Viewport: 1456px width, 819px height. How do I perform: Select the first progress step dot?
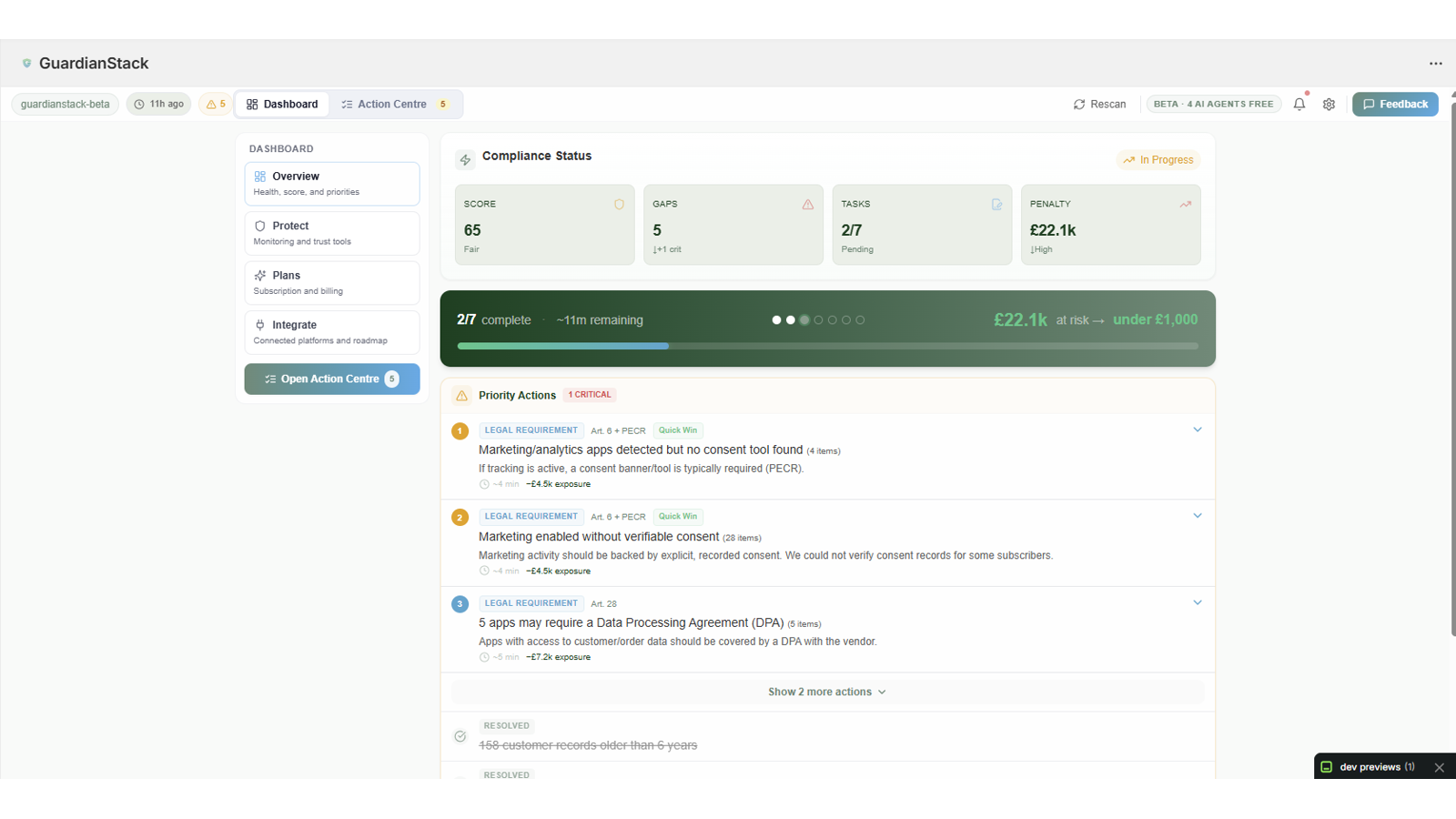[x=776, y=320]
